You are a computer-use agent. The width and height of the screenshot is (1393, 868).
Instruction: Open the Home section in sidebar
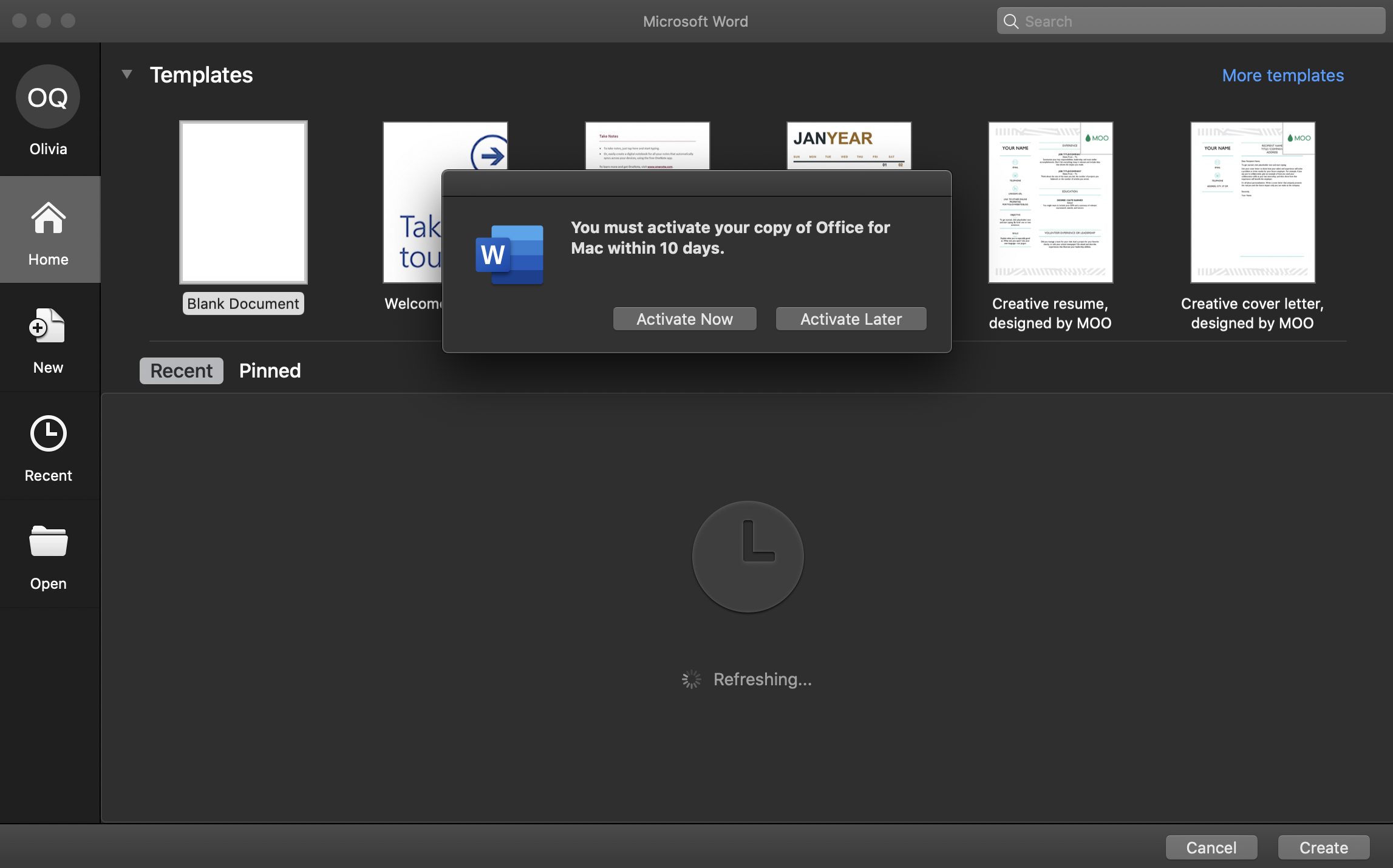click(x=49, y=229)
